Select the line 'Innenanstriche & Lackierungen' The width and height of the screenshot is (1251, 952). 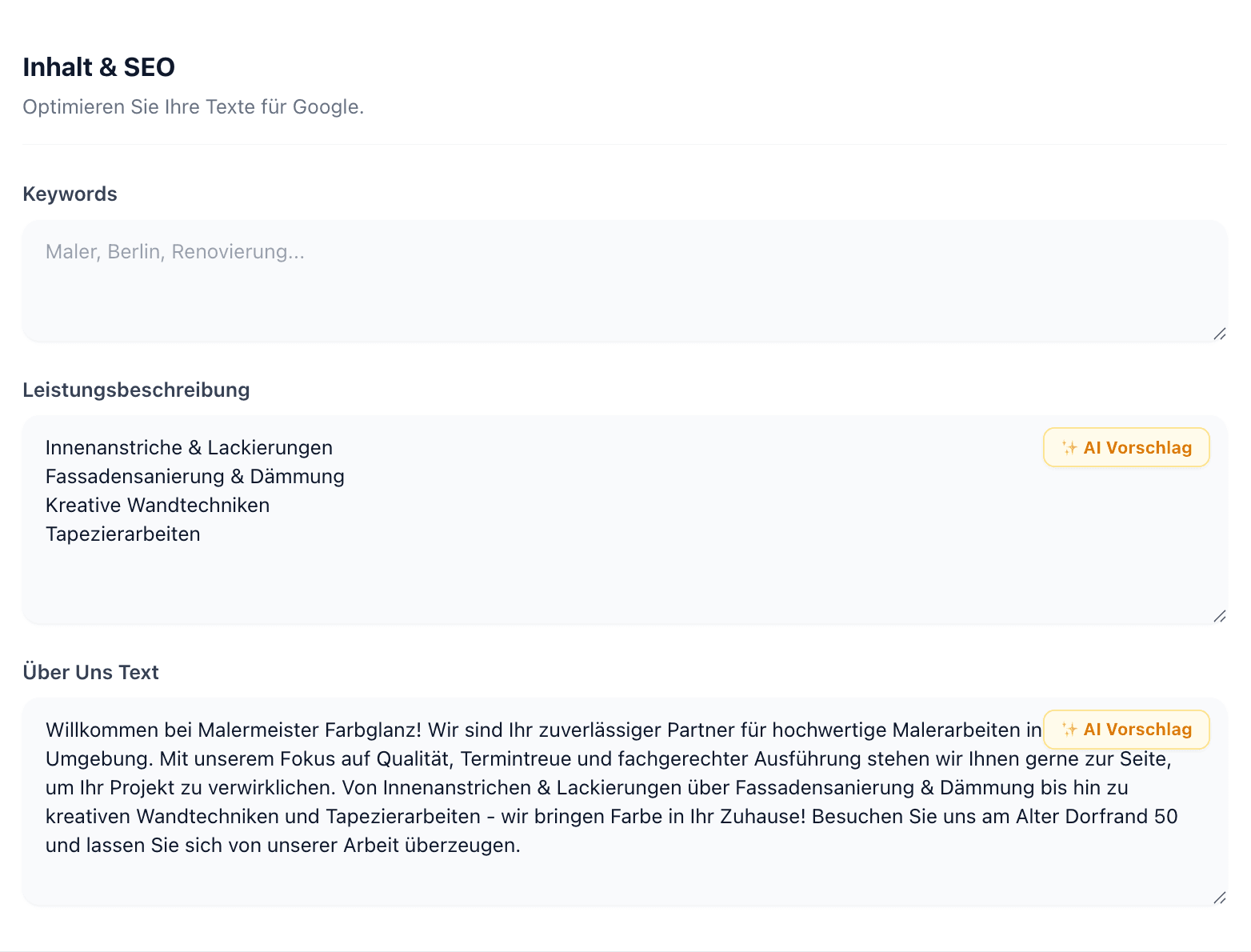pyautogui.click(x=189, y=447)
